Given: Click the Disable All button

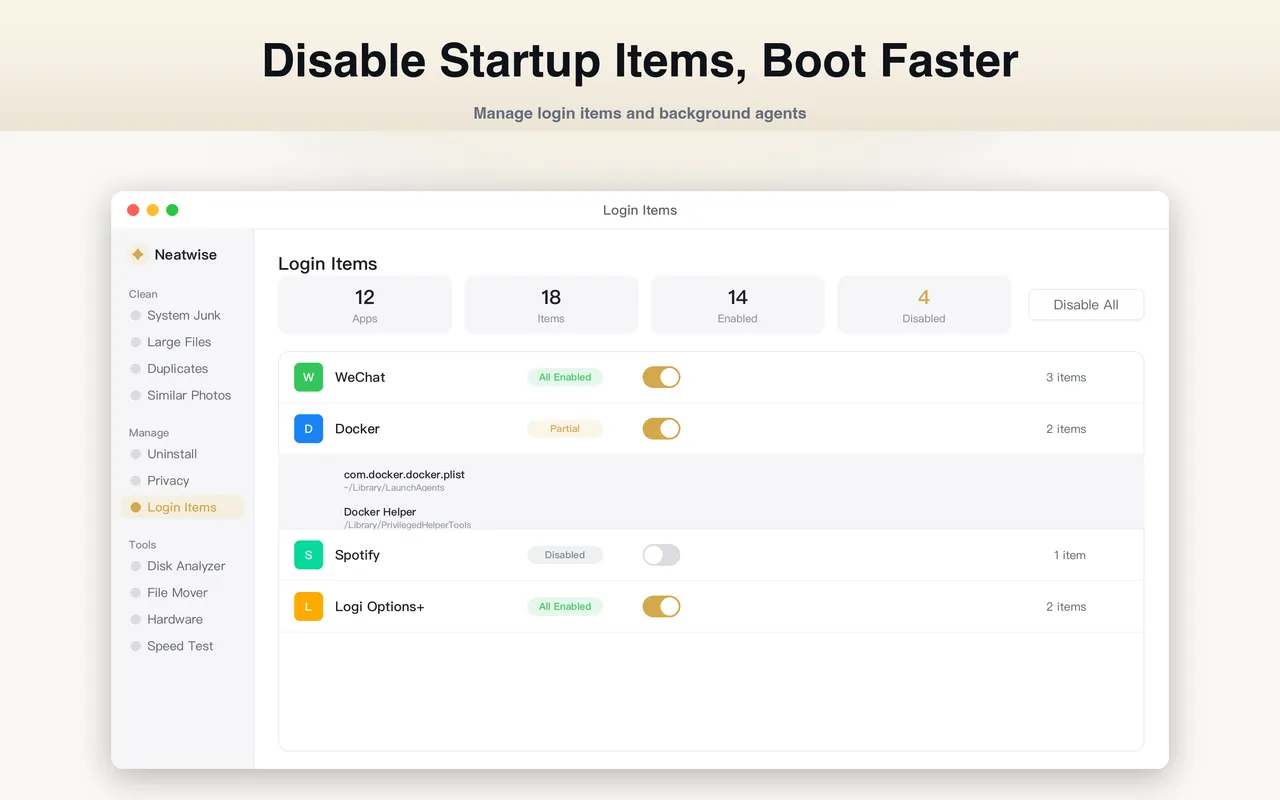Looking at the screenshot, I should coord(1086,305).
